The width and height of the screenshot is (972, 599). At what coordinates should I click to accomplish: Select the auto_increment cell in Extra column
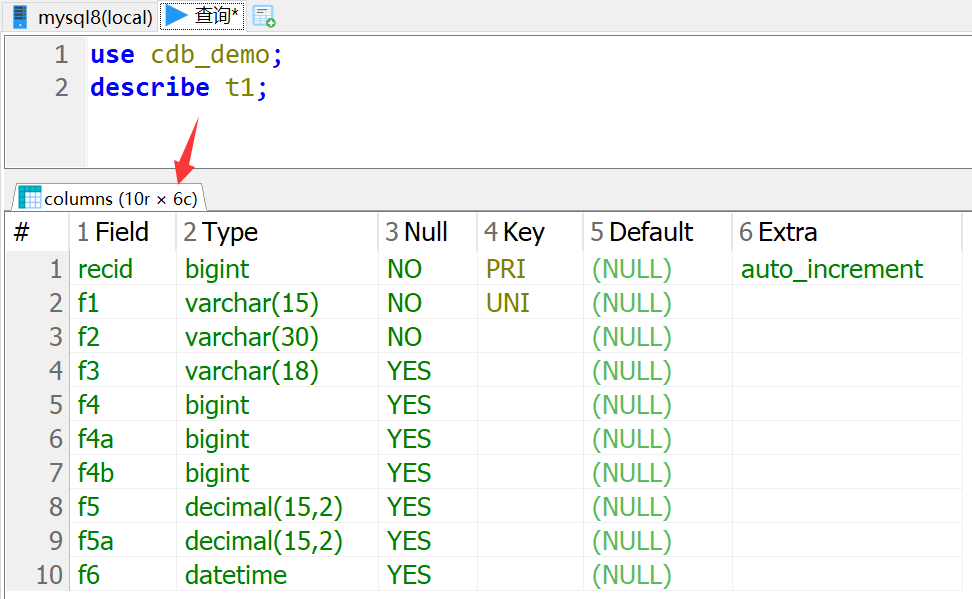[832, 269]
